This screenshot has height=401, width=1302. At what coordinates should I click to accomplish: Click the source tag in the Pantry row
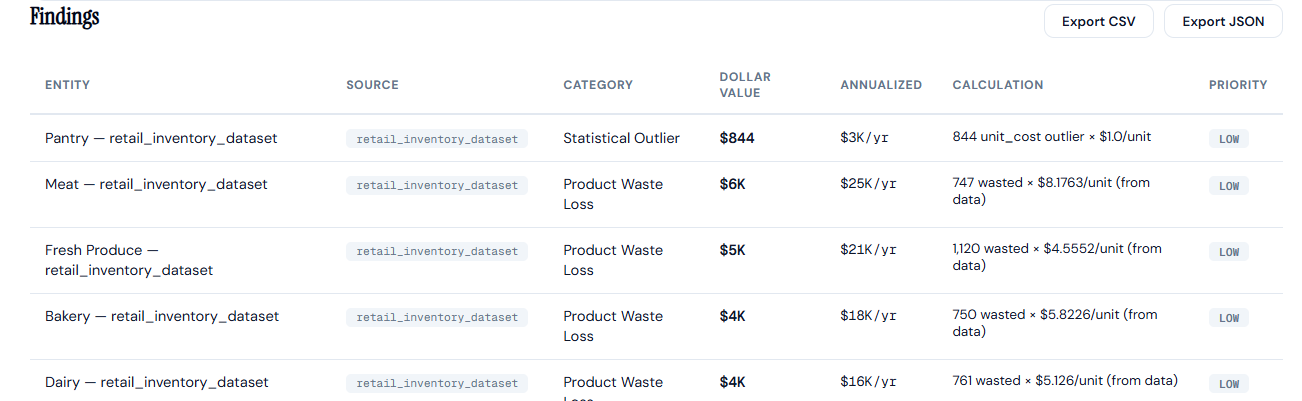(x=437, y=139)
